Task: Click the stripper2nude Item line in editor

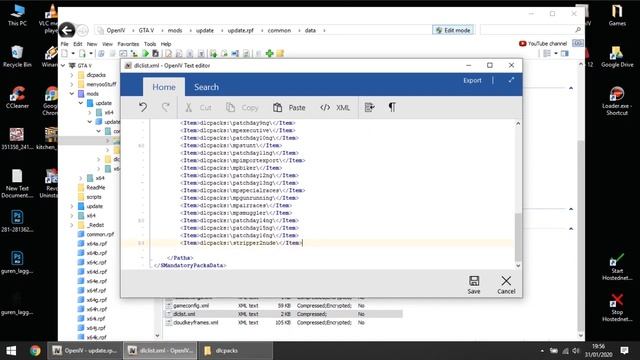Action: click(x=241, y=243)
